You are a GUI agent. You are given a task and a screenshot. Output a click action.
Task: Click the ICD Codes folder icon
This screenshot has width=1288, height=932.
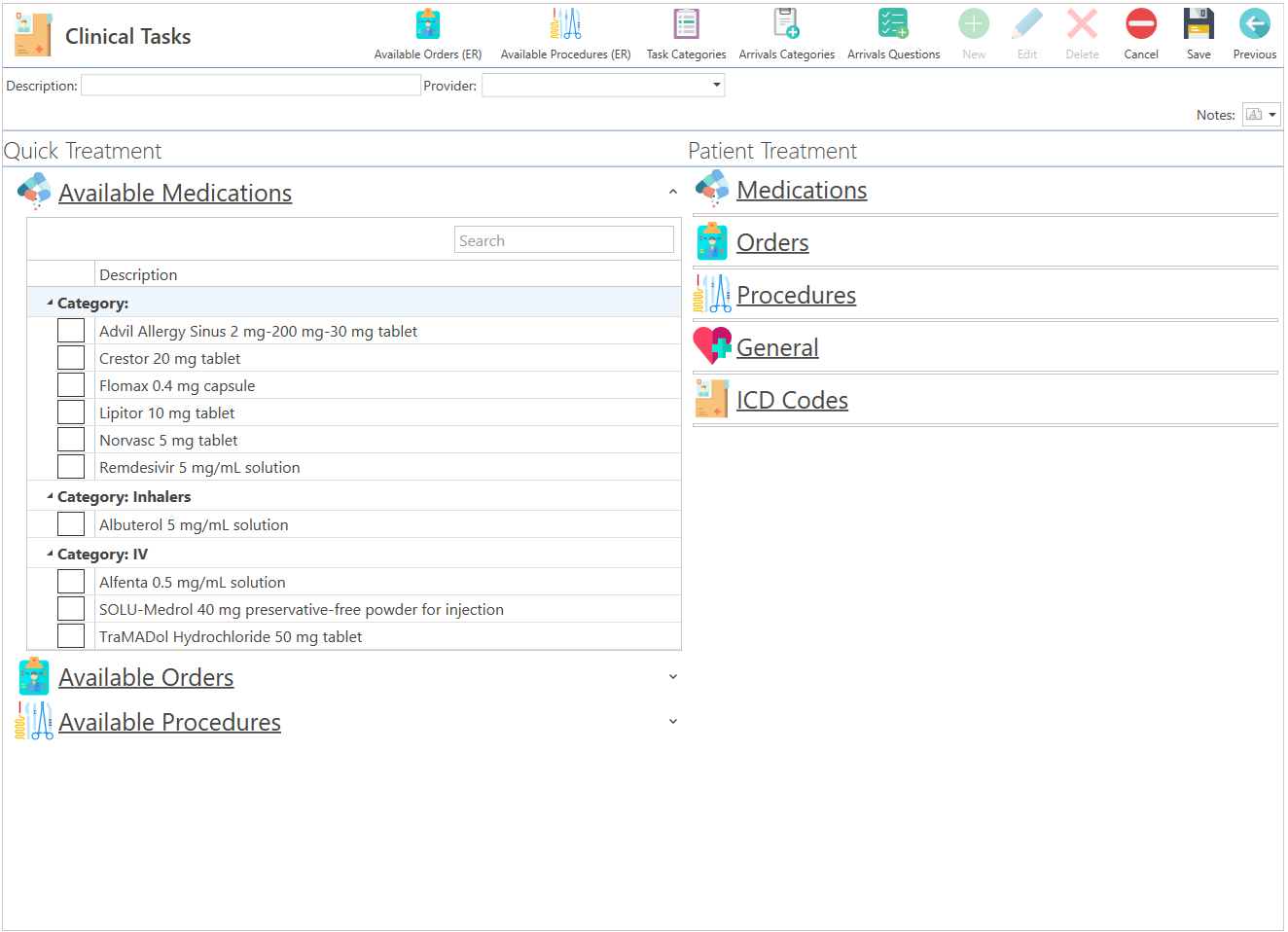(712, 399)
